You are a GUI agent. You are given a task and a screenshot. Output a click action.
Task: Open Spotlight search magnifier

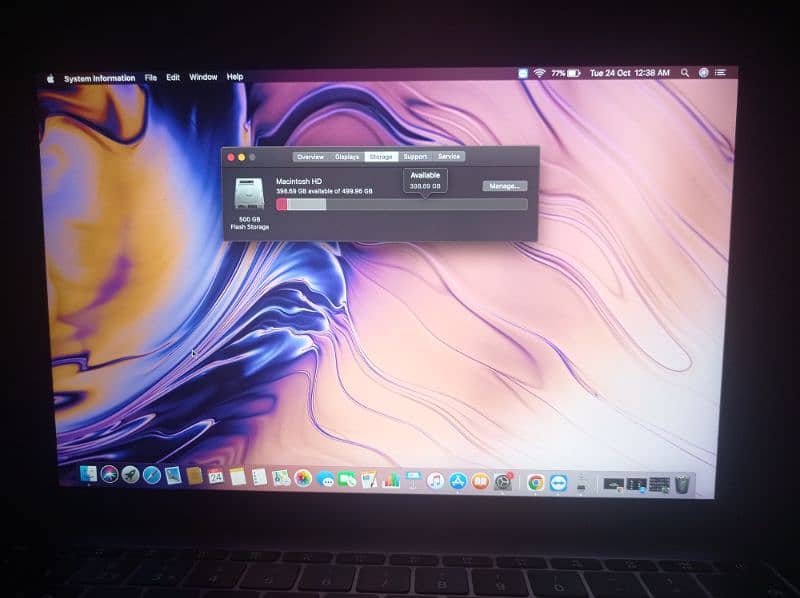[685, 73]
